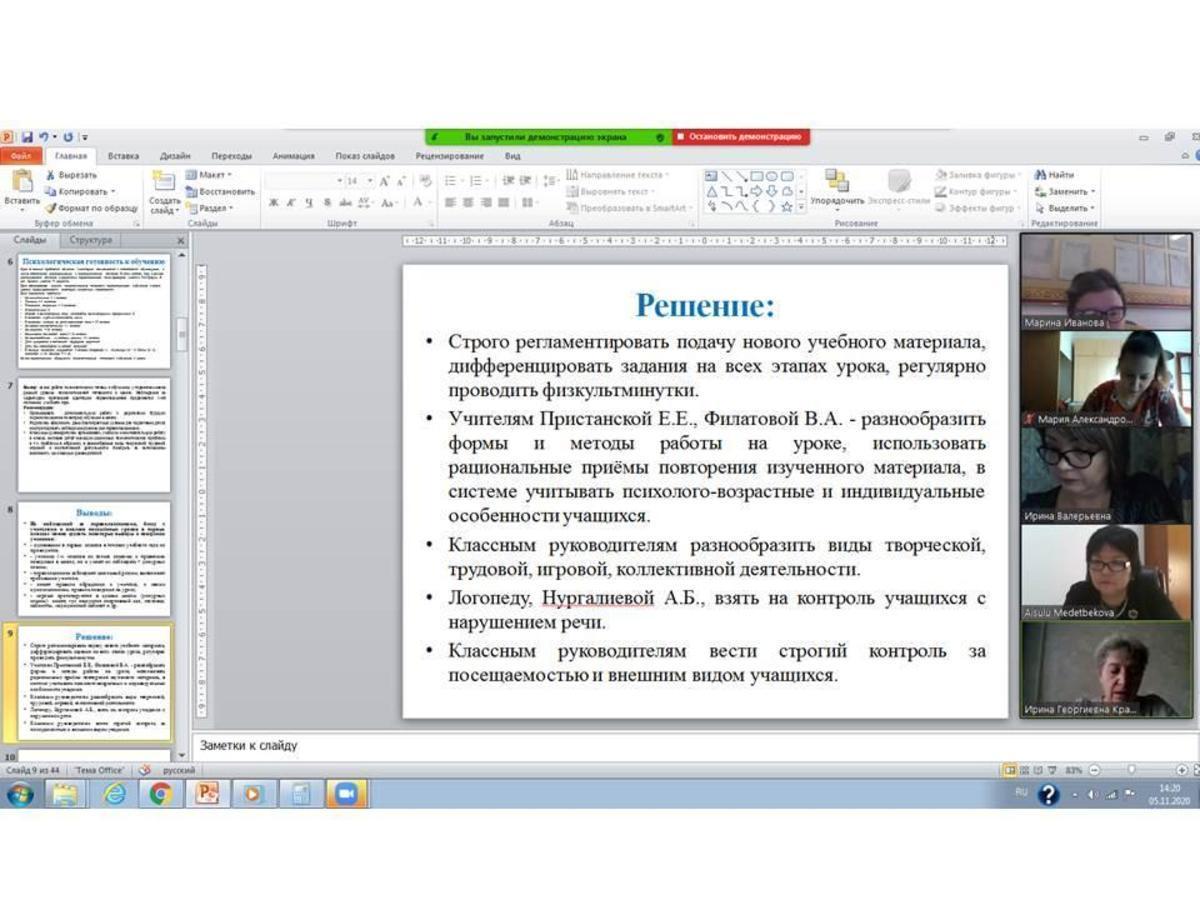Toggle bold text formatting

[x=273, y=203]
